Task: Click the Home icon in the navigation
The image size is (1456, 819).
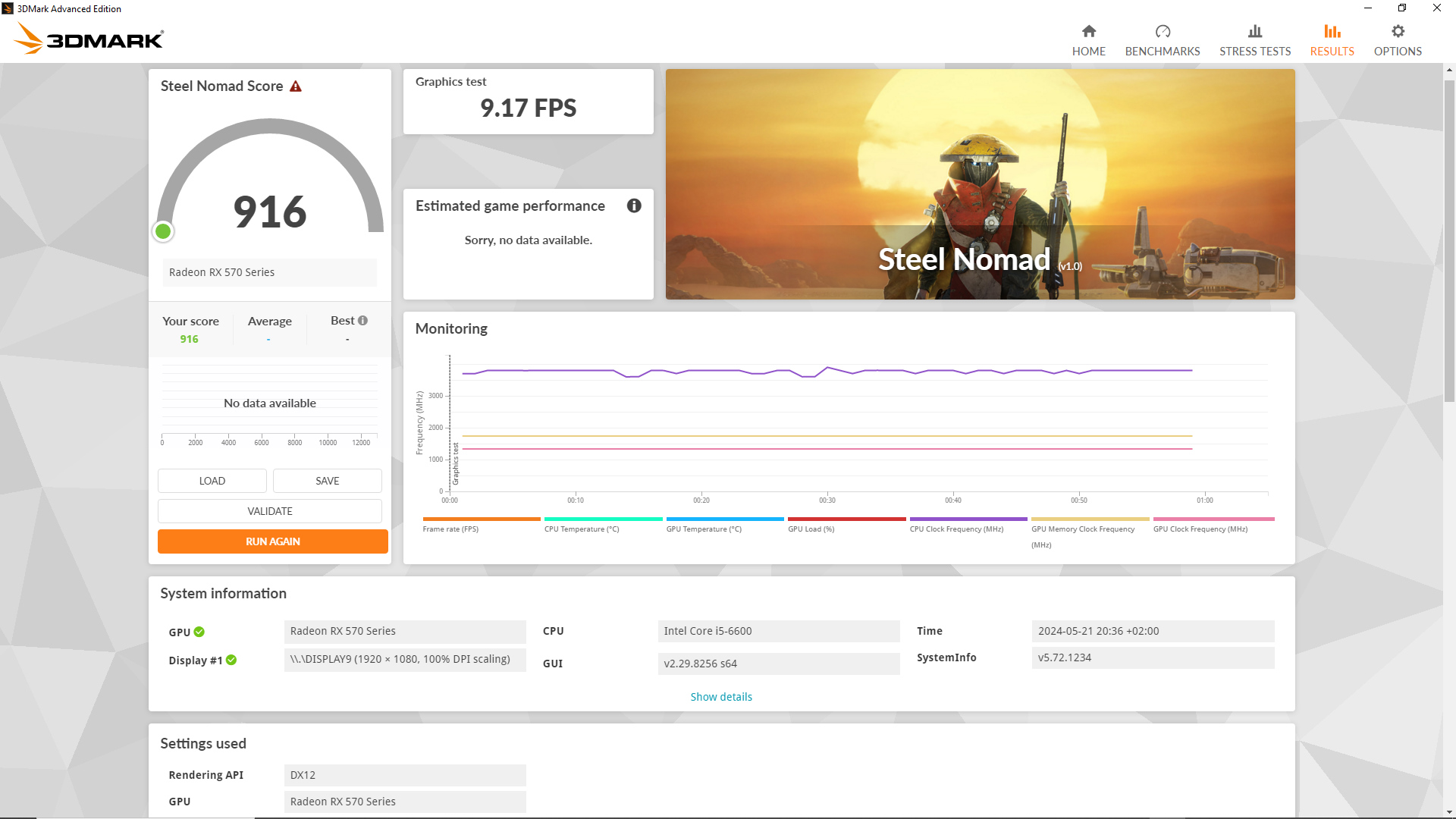Action: [x=1088, y=32]
